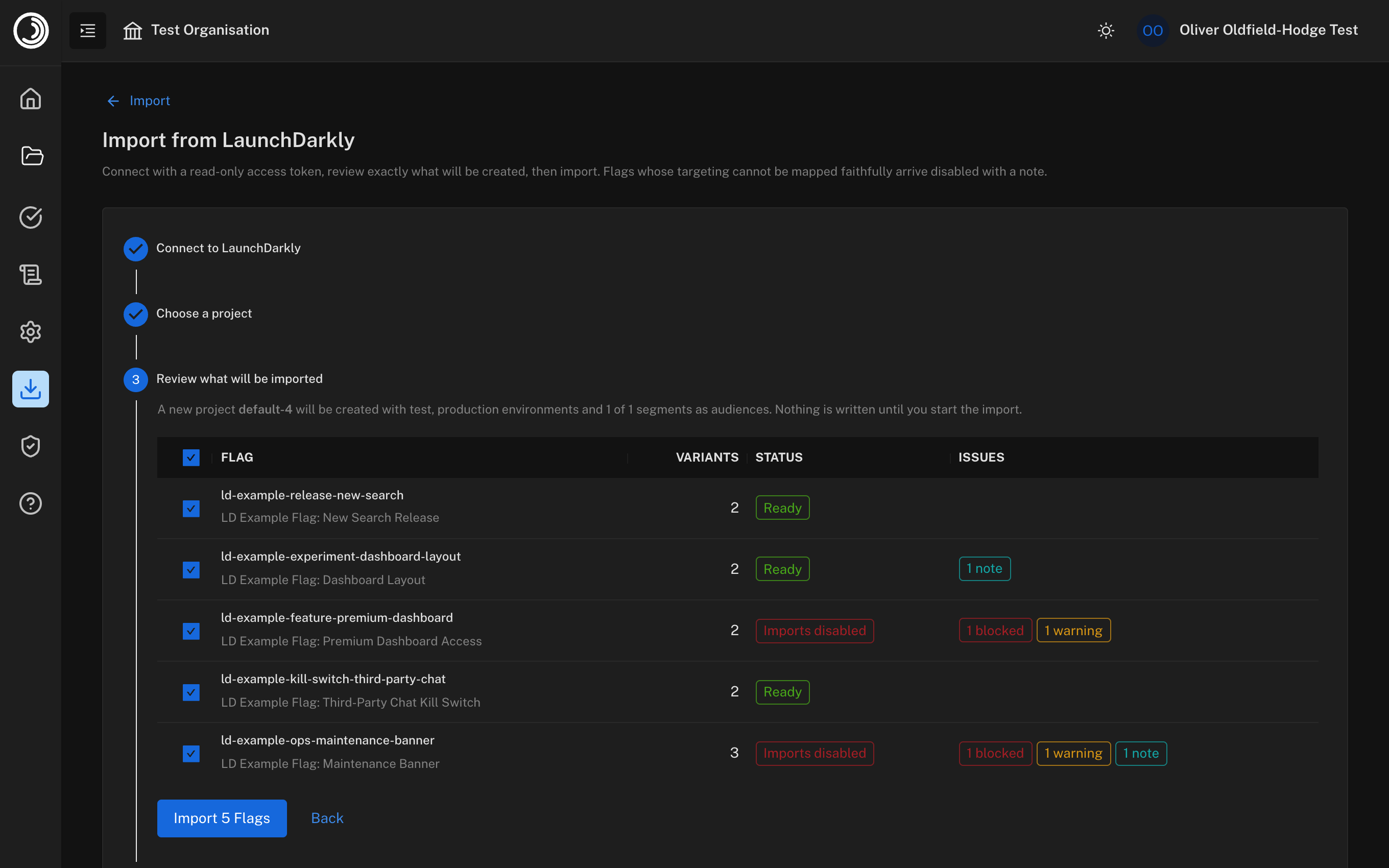The height and width of the screenshot is (868, 1389).
Task: Click the ld-example-release-new-search flag name
Action: [x=312, y=495]
